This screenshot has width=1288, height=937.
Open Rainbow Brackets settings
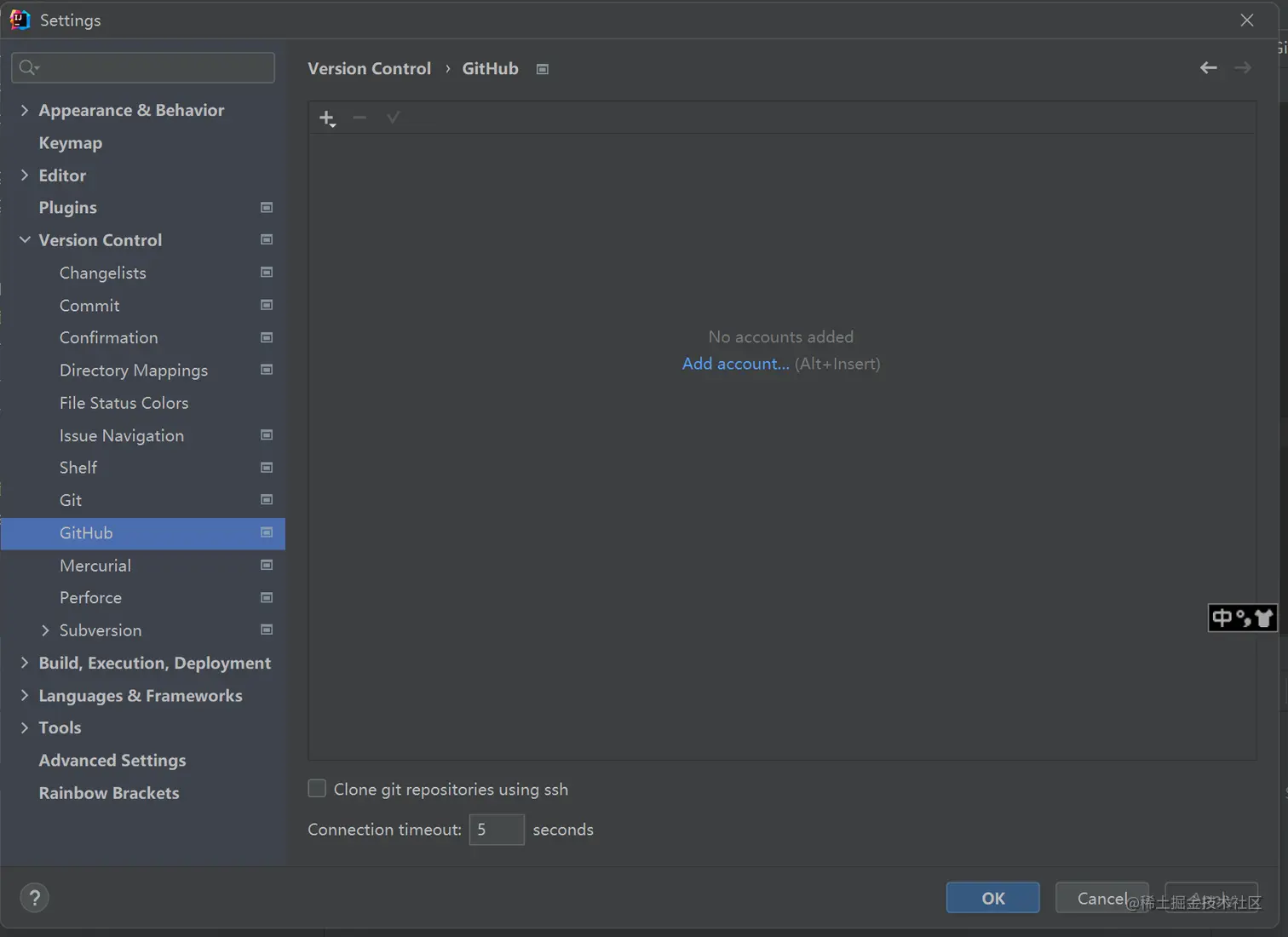pyautogui.click(x=109, y=793)
